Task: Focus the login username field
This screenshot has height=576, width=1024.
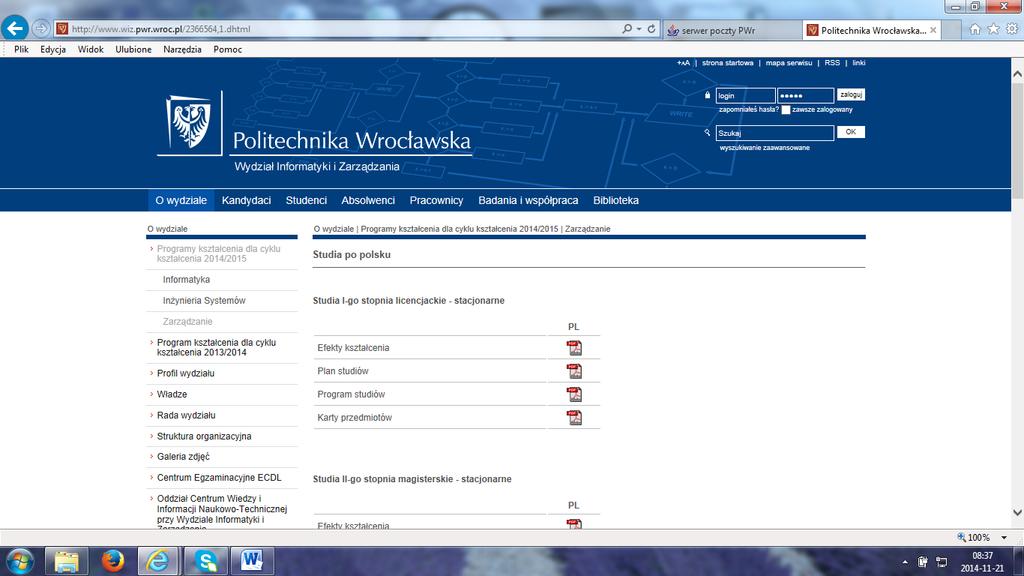Action: pyautogui.click(x=745, y=95)
